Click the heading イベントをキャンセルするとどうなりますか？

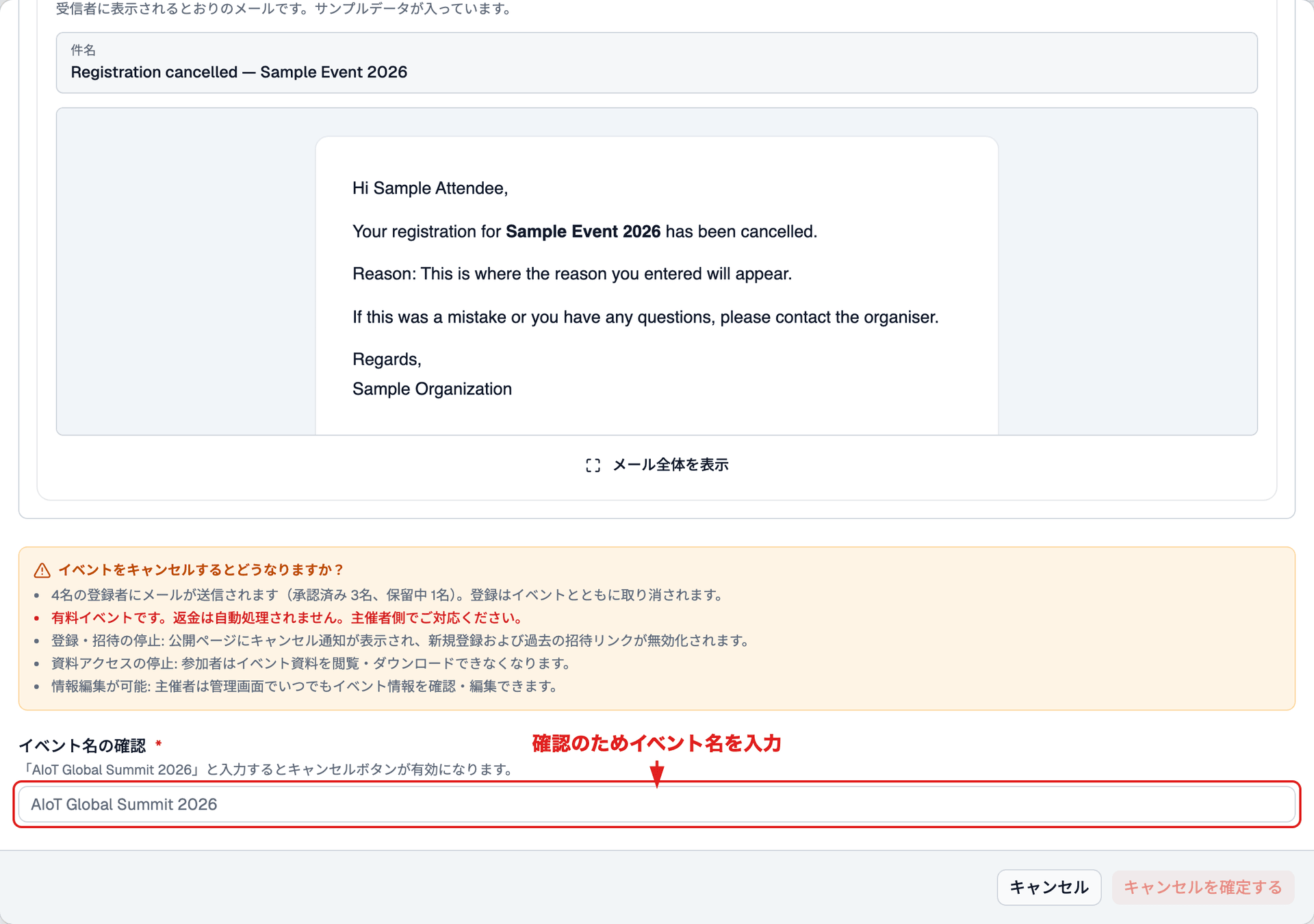(x=201, y=569)
